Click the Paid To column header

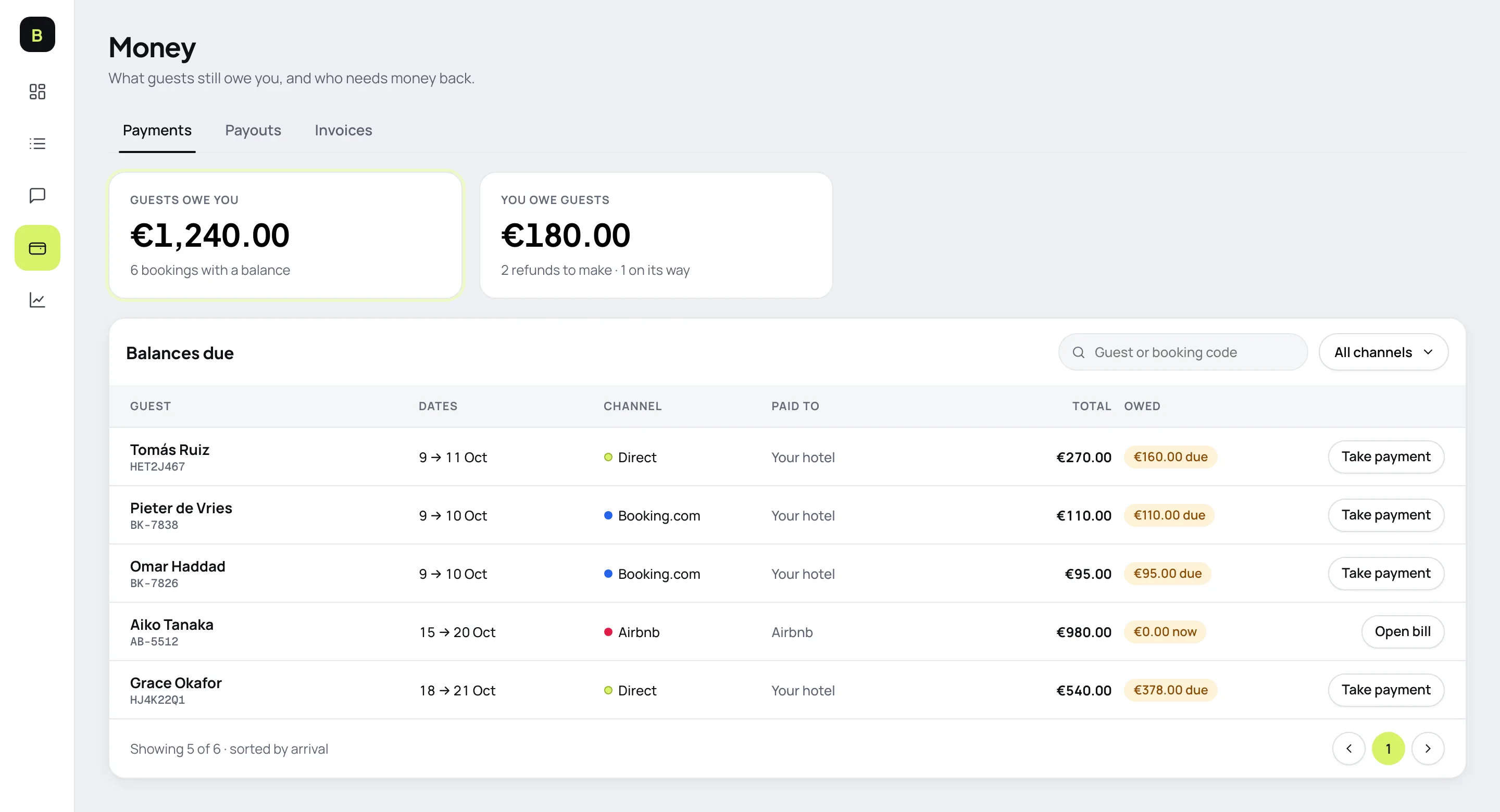pos(795,407)
